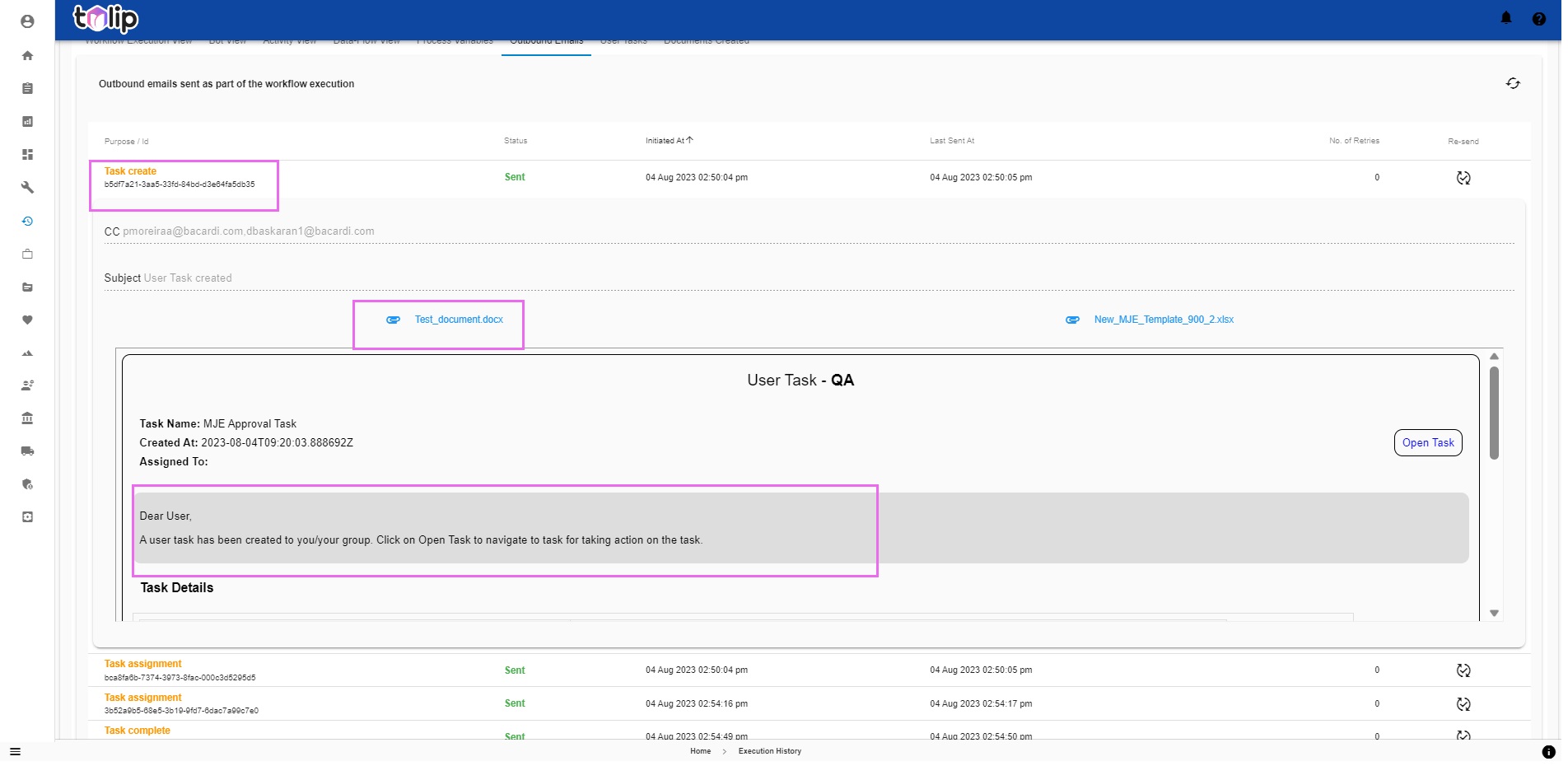Click the paperclip icon beside Test_document.docx
This screenshot has height=766, width=1568.
coord(394,320)
